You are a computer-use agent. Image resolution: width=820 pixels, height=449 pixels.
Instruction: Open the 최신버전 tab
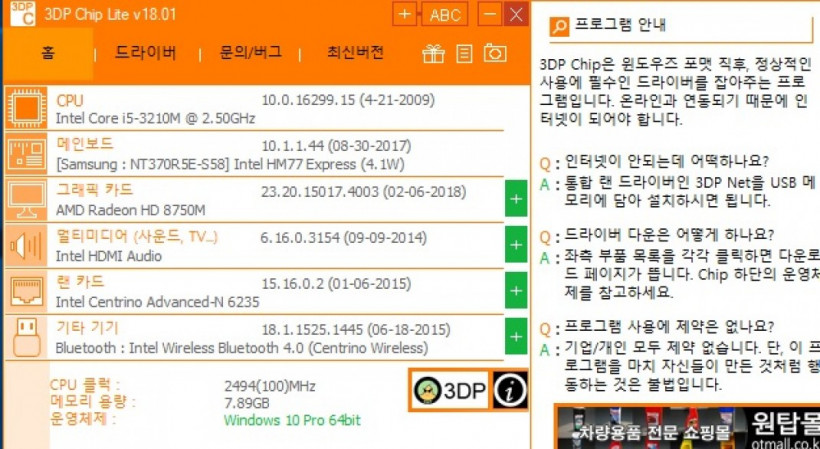click(x=356, y=53)
